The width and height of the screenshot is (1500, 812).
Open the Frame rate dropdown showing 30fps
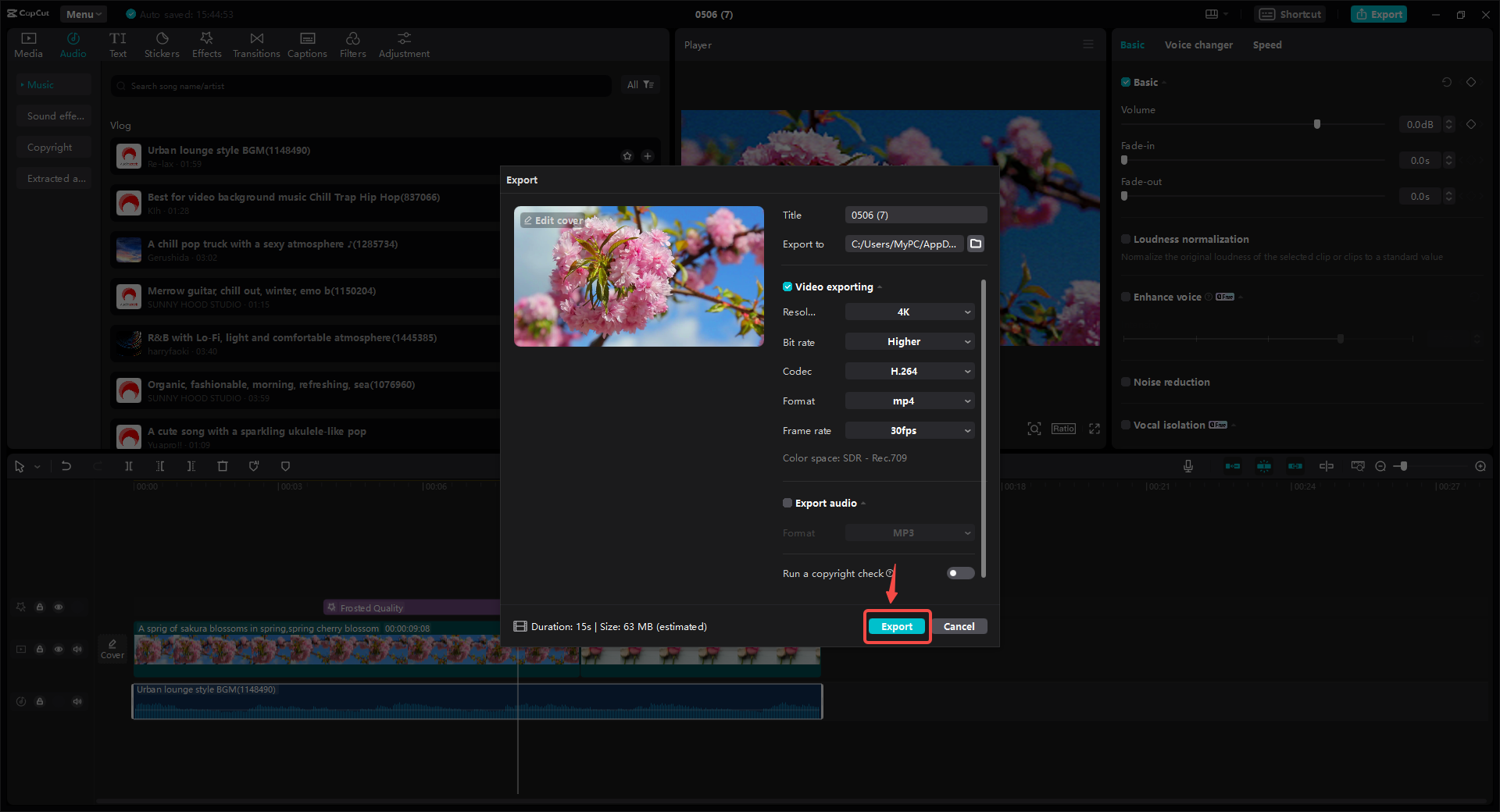(x=909, y=430)
